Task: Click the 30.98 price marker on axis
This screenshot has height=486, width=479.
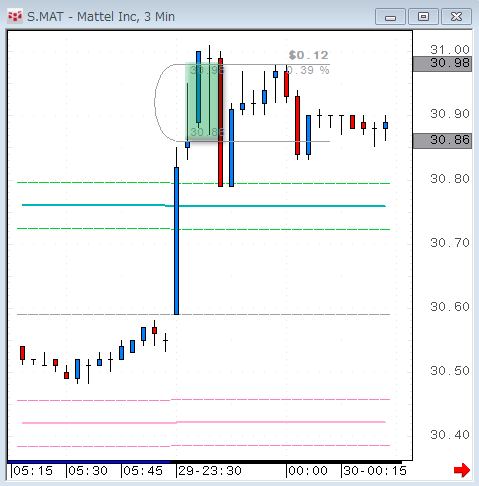Action: click(x=442, y=64)
